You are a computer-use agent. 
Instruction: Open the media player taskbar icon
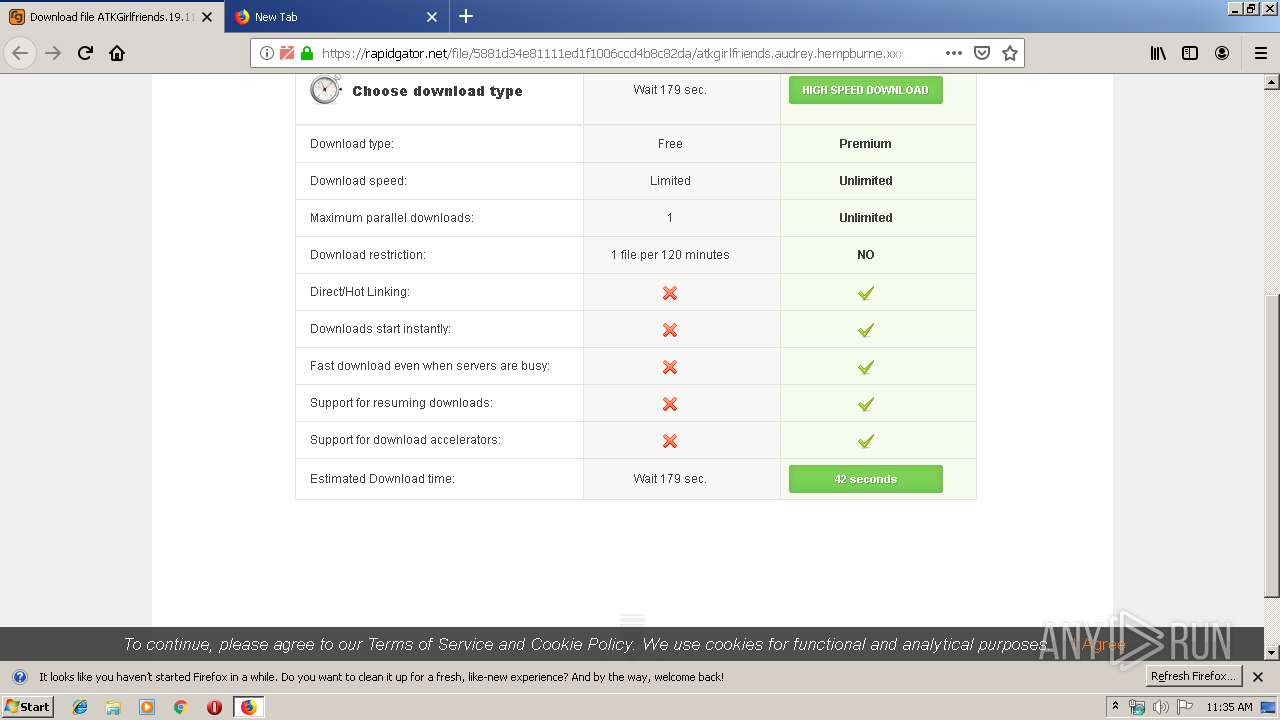pos(147,707)
